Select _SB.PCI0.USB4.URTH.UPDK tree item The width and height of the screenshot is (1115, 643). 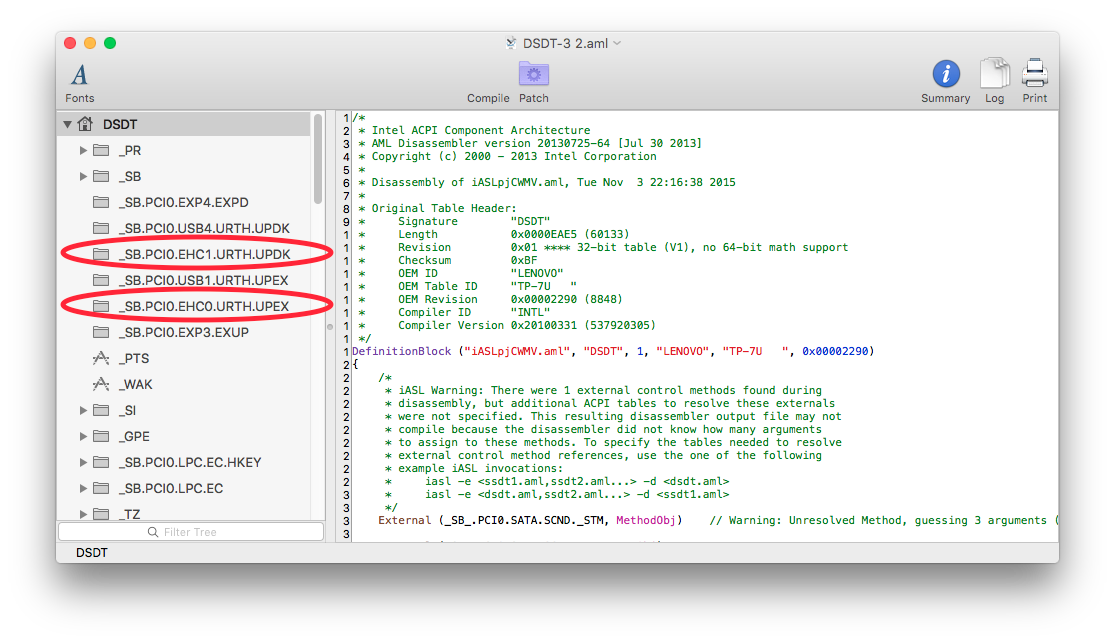(x=183, y=228)
